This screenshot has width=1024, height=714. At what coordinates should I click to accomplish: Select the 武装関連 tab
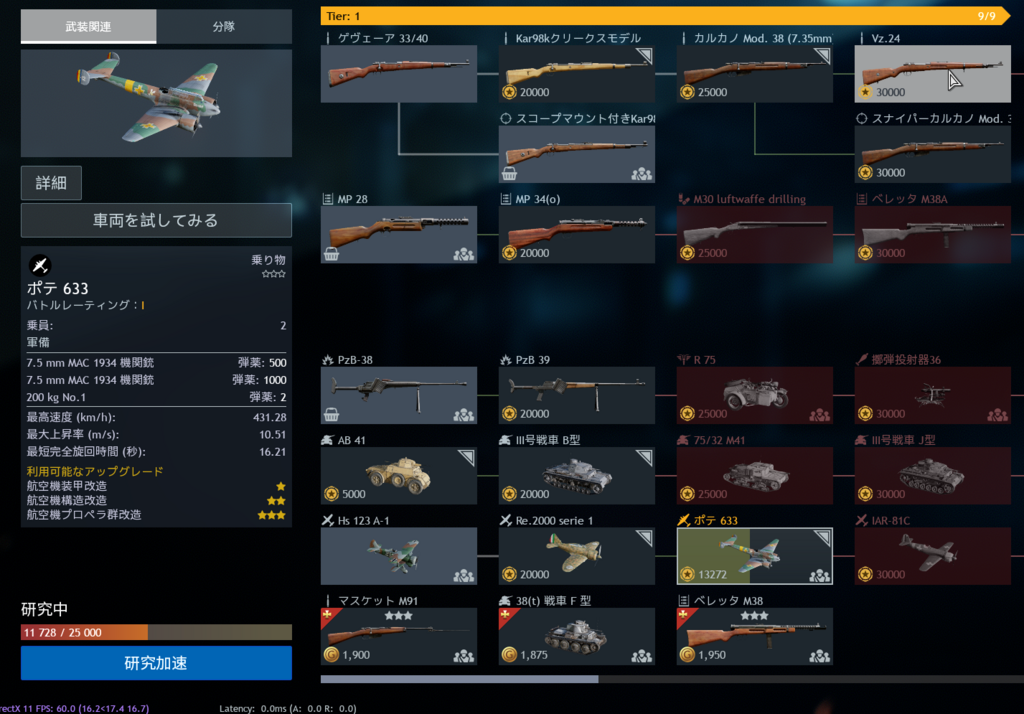click(88, 26)
